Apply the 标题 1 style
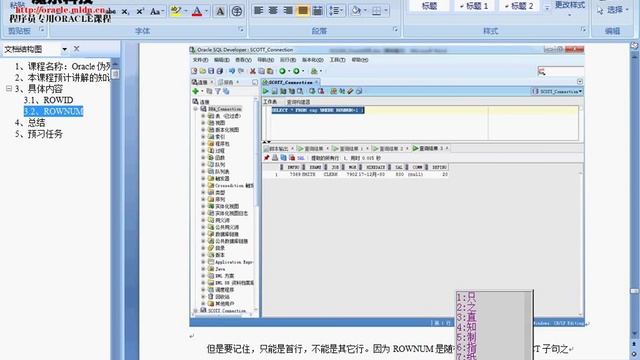The image size is (640, 360). [x=474, y=6]
